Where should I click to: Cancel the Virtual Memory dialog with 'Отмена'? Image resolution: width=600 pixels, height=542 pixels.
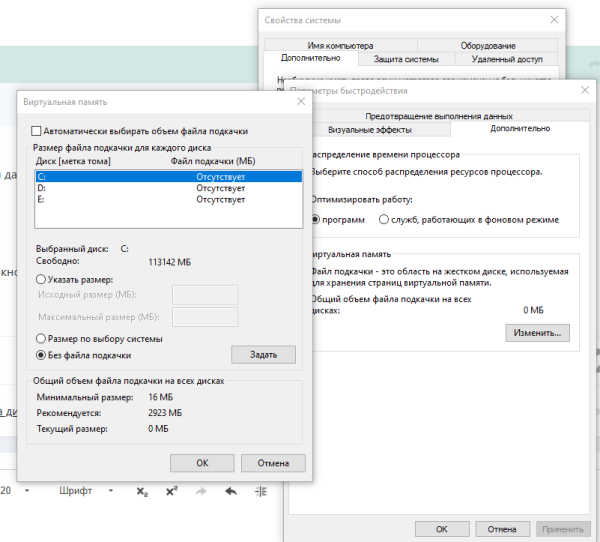[x=273, y=463]
